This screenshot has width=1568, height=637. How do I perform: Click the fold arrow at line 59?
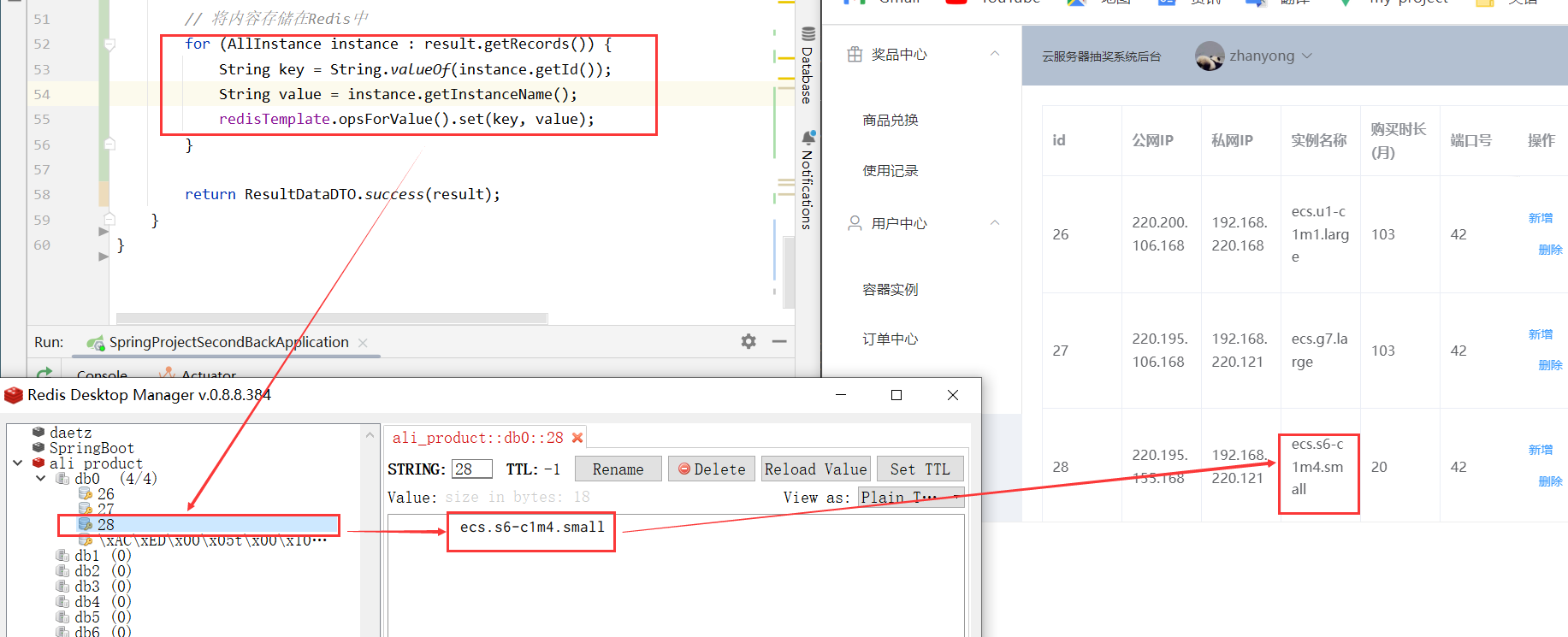tap(104, 231)
